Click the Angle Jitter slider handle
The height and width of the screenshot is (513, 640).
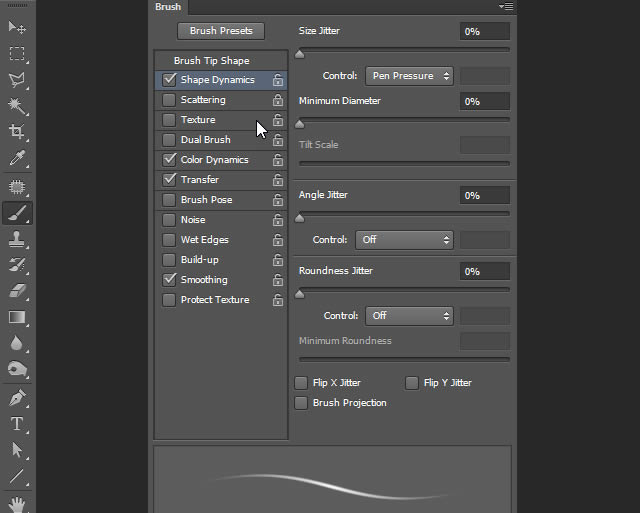[300, 218]
